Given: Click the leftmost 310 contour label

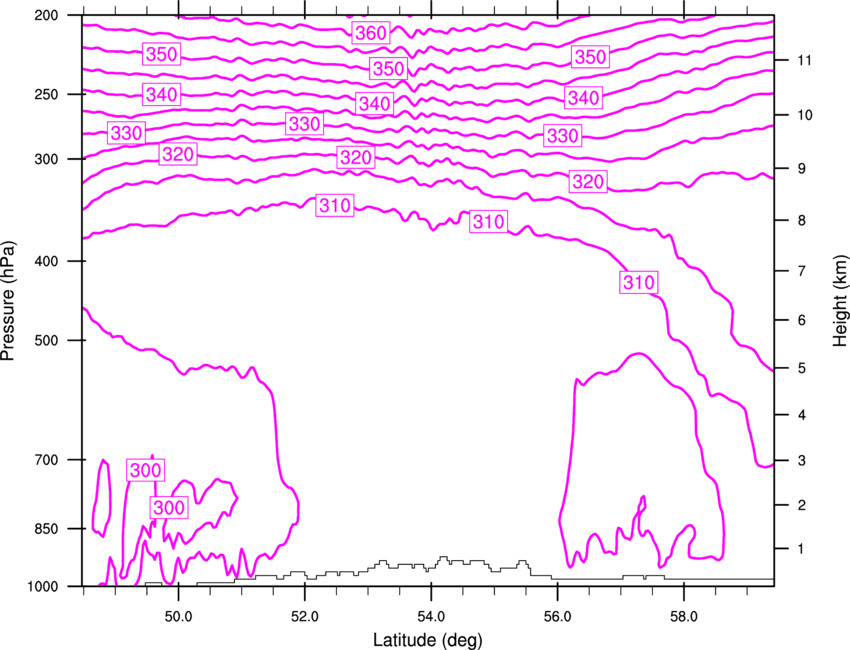Looking at the screenshot, I should (335, 205).
